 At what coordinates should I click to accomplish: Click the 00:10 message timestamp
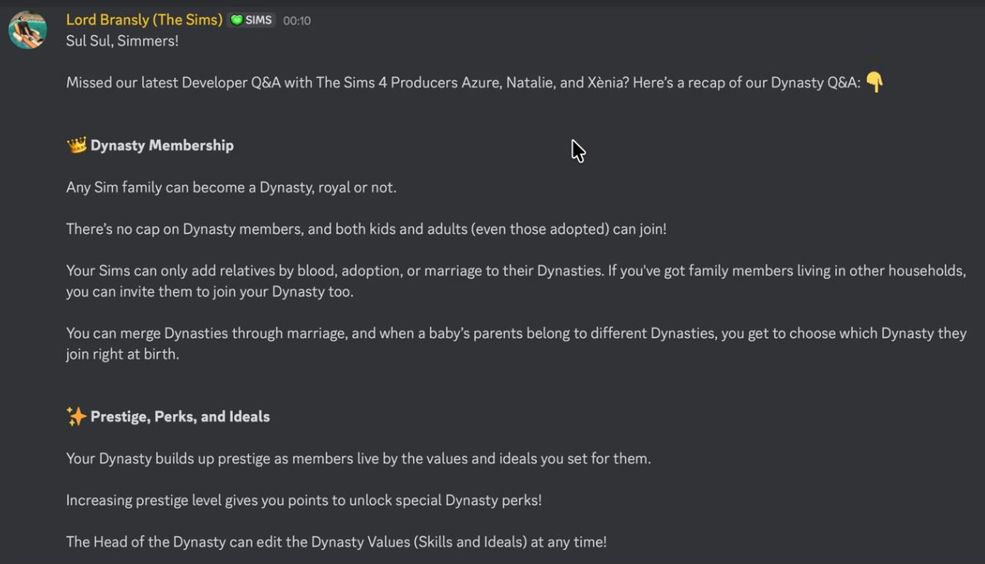coord(297,20)
